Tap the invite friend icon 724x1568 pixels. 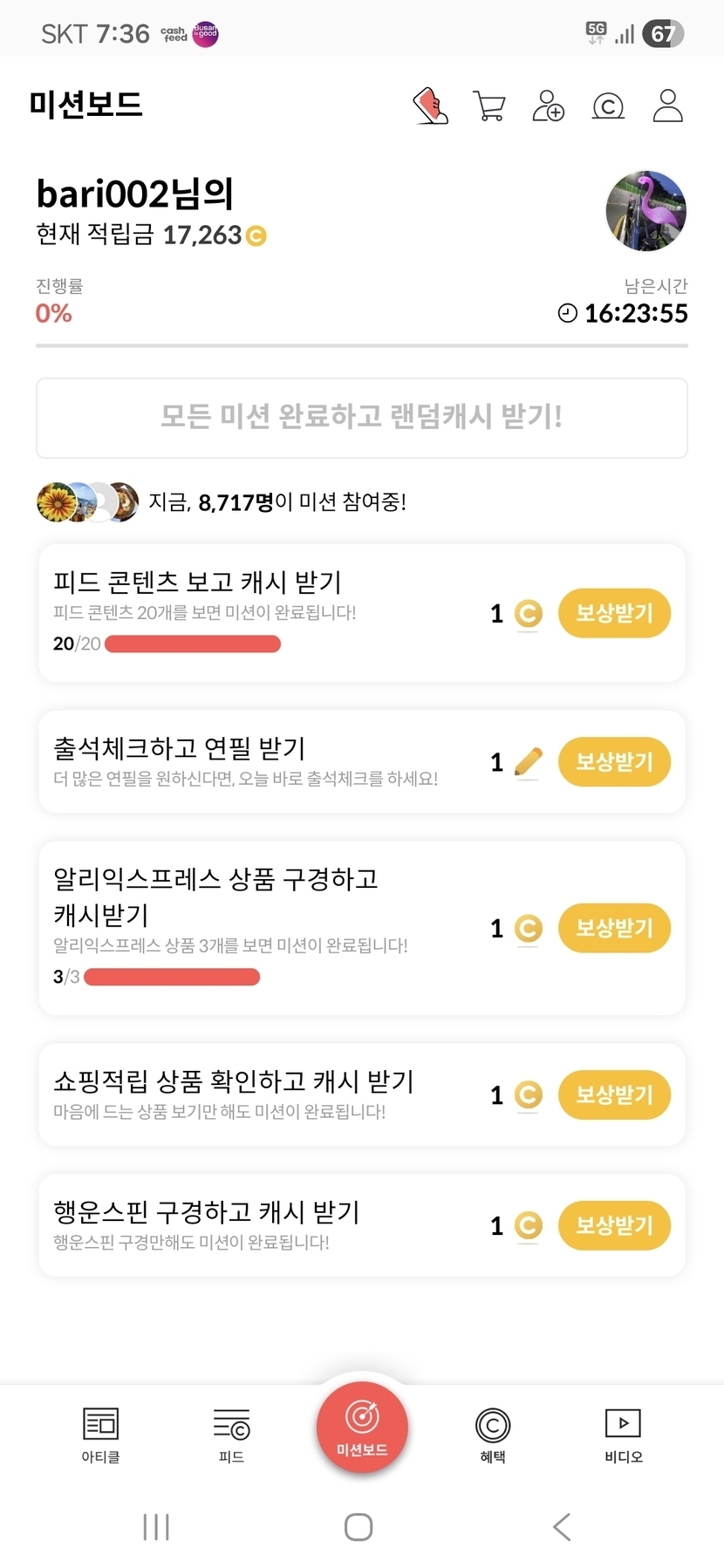(x=549, y=106)
